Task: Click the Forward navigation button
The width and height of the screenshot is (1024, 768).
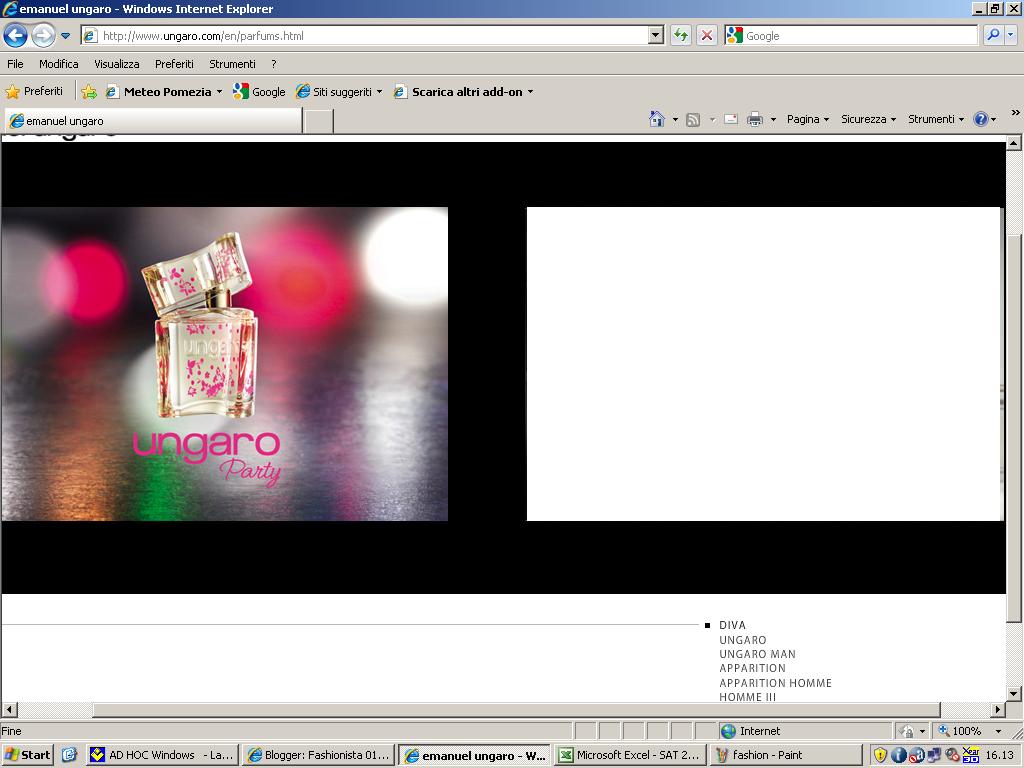Action: point(44,35)
